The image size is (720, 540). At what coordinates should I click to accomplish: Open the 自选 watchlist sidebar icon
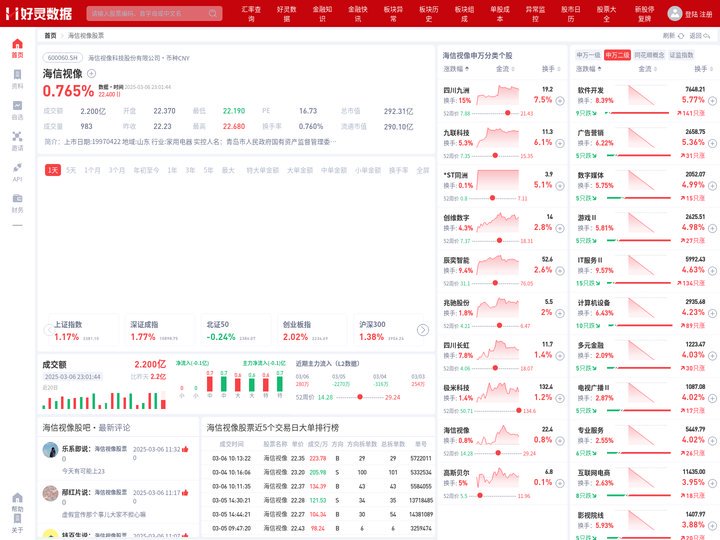pos(17,110)
